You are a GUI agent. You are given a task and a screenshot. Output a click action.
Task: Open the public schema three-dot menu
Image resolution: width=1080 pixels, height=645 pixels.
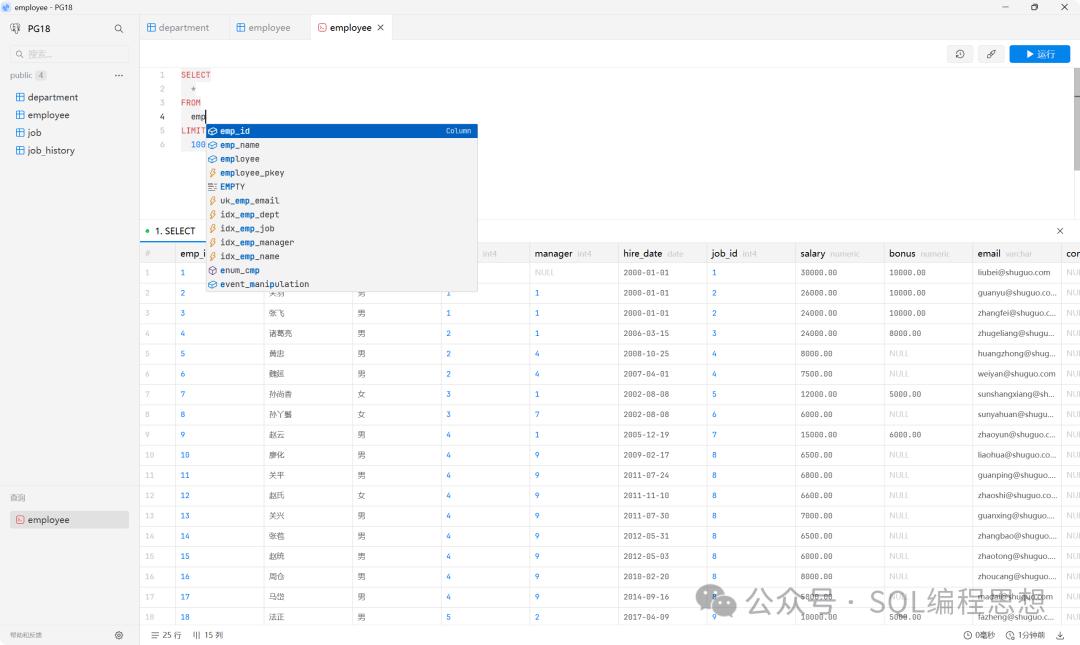pos(119,76)
